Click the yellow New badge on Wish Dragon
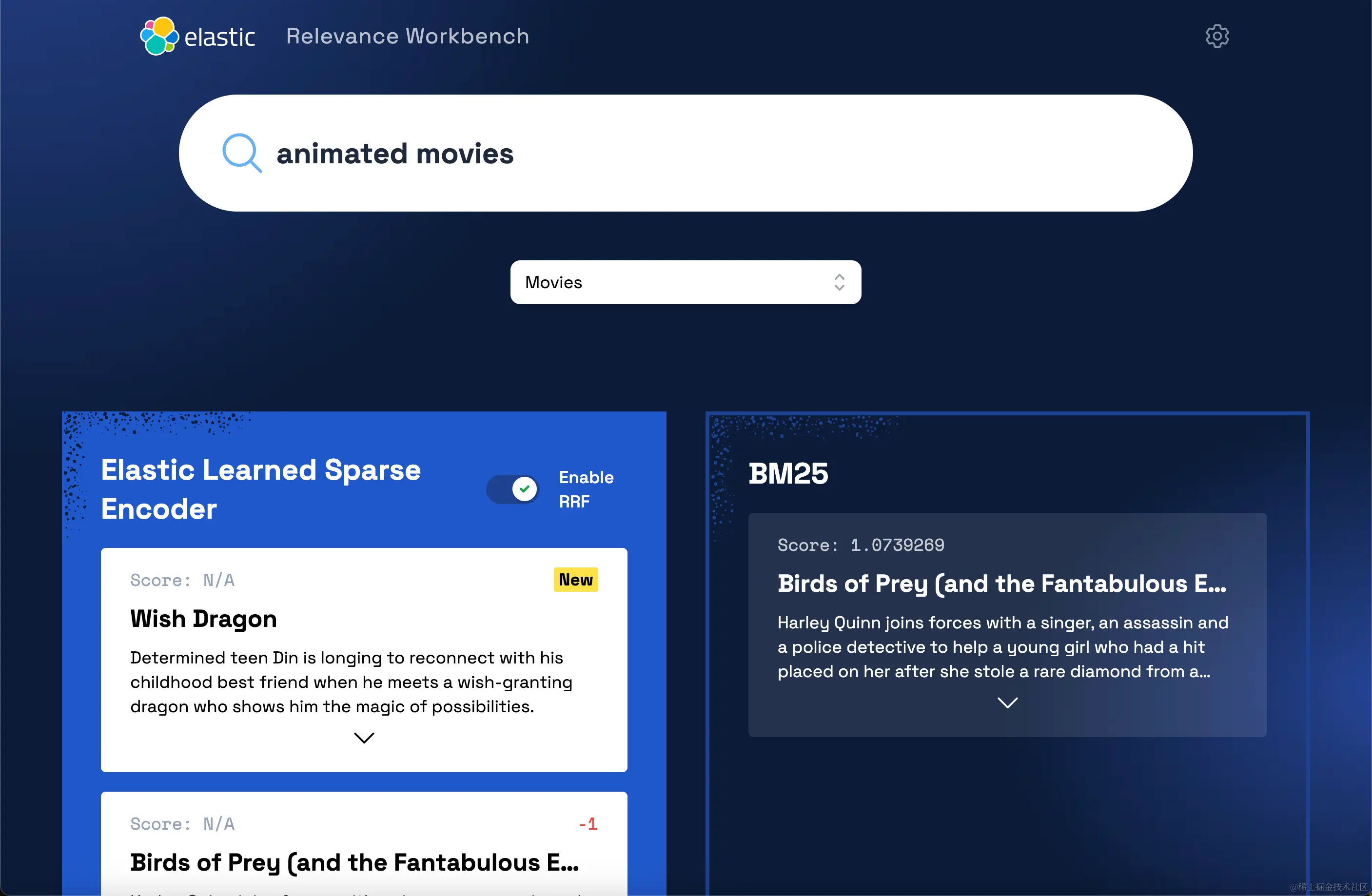The image size is (1372, 896). [x=575, y=580]
